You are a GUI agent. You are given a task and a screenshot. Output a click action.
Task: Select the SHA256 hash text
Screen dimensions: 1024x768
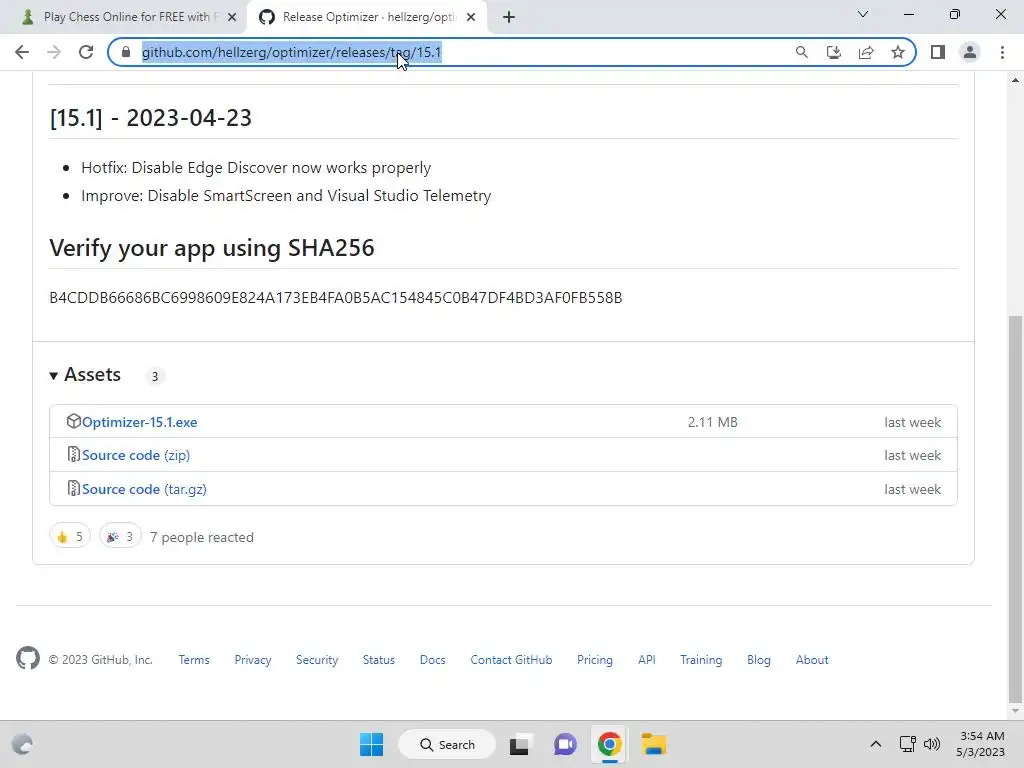click(336, 298)
